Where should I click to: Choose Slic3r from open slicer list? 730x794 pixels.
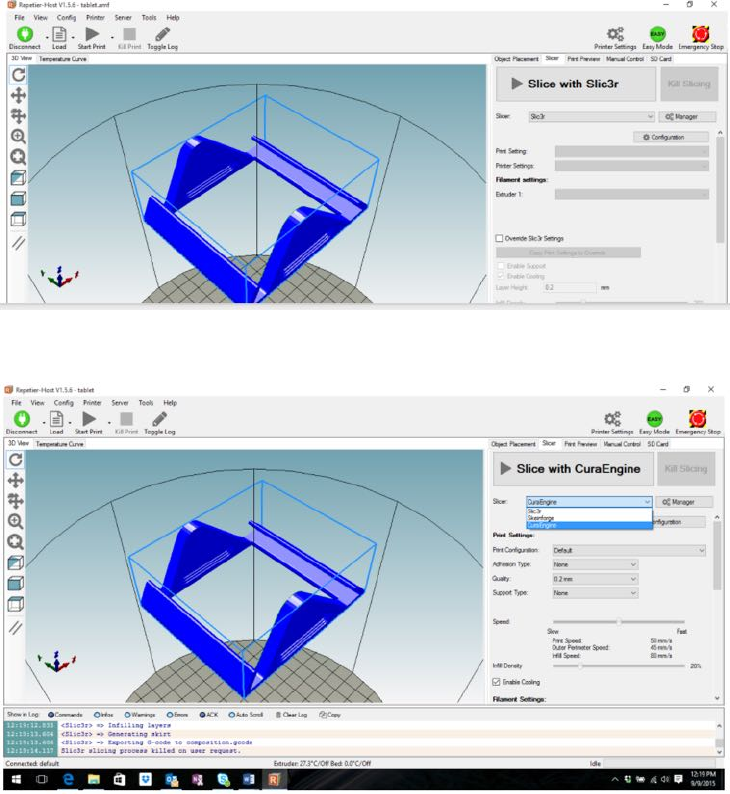pyautogui.click(x=589, y=511)
